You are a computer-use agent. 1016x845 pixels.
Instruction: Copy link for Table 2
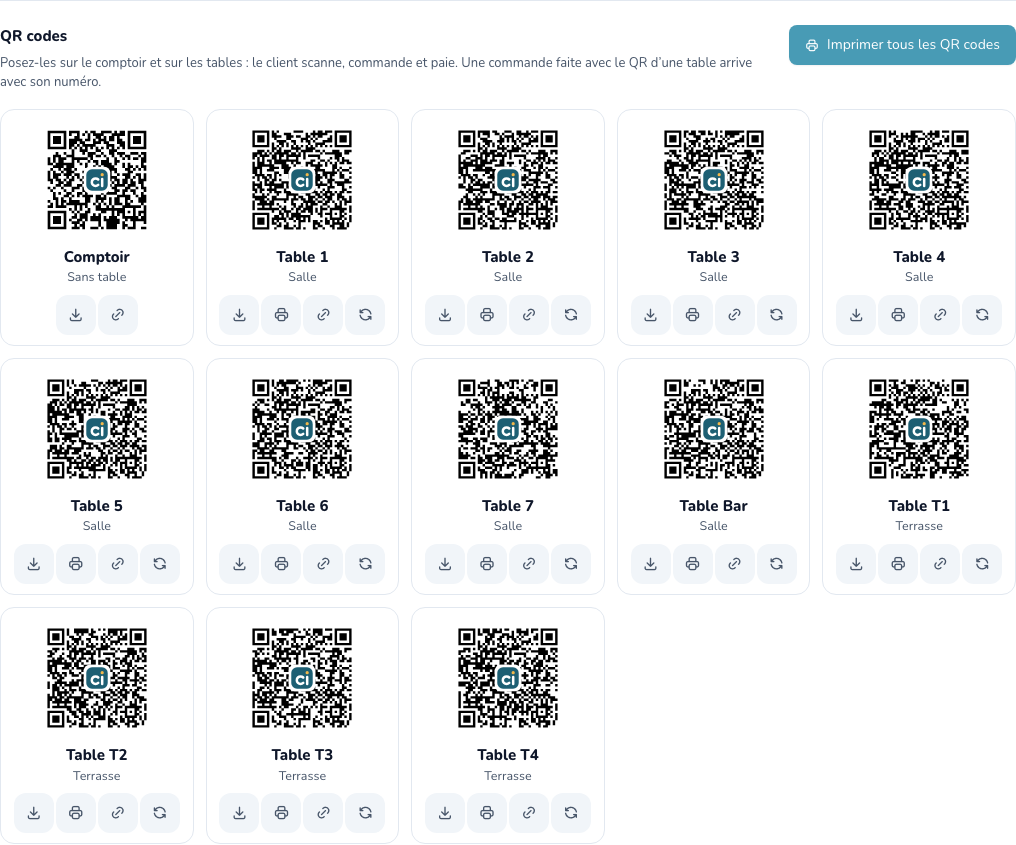pos(529,315)
